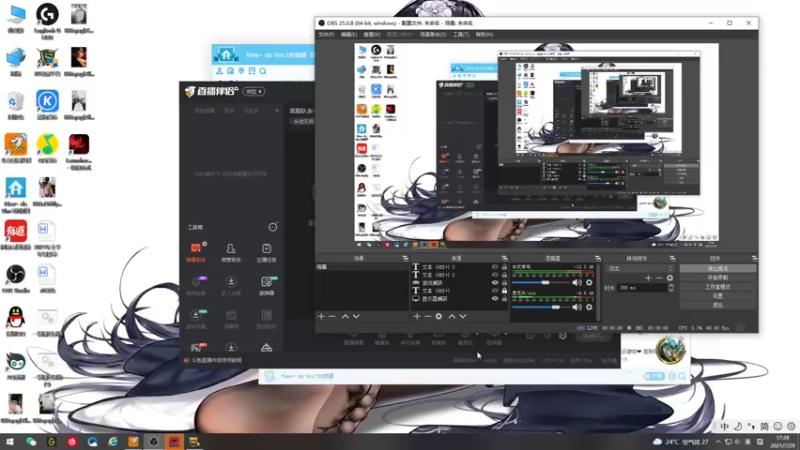Open the OBS File menu
This screenshot has height=450, width=800.
tap(326, 35)
